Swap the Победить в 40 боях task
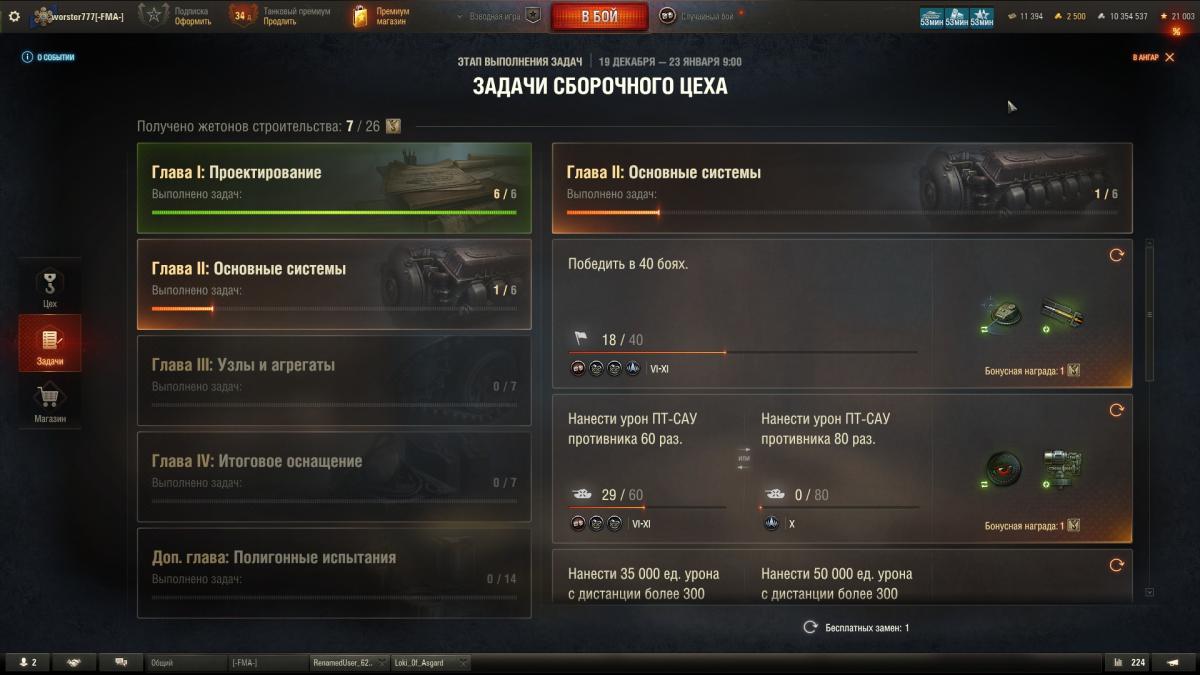 (x=1116, y=255)
